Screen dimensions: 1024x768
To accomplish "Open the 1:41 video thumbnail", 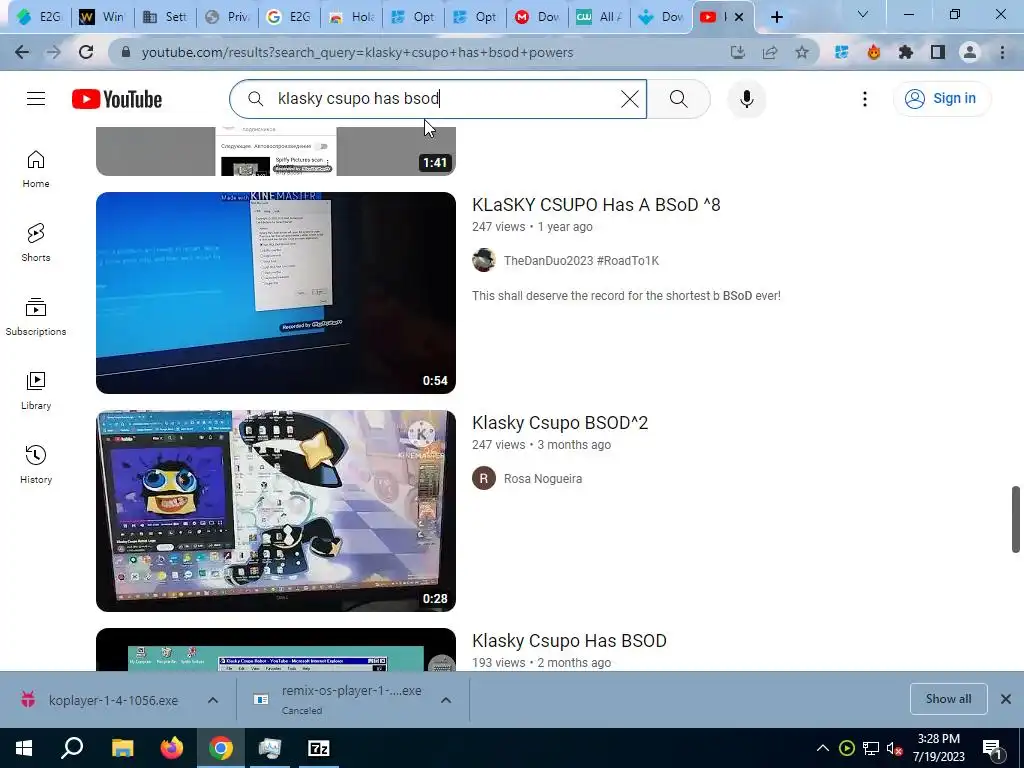I will point(276,152).
